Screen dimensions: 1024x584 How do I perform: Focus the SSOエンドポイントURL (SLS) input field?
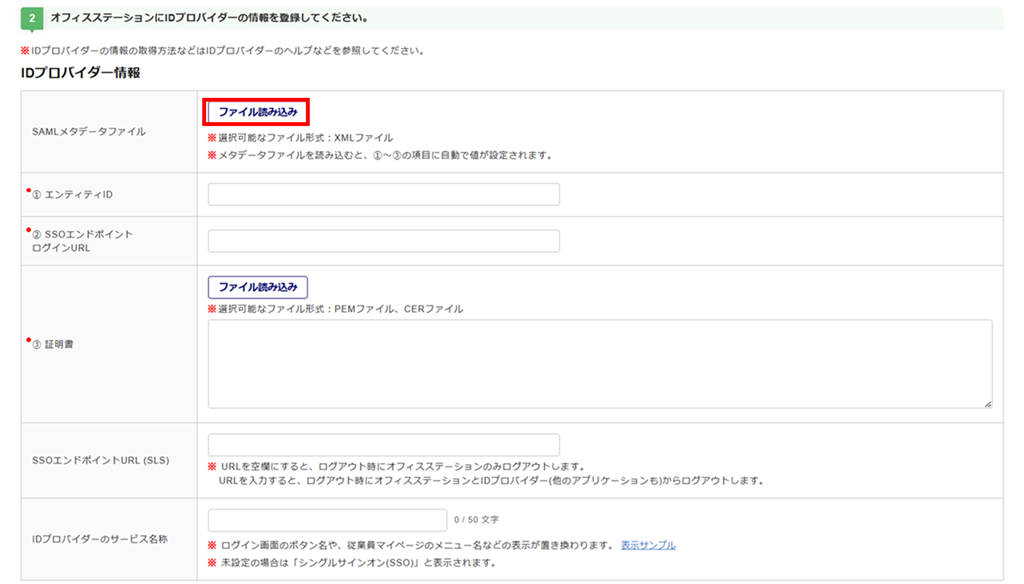pyautogui.click(x=383, y=445)
